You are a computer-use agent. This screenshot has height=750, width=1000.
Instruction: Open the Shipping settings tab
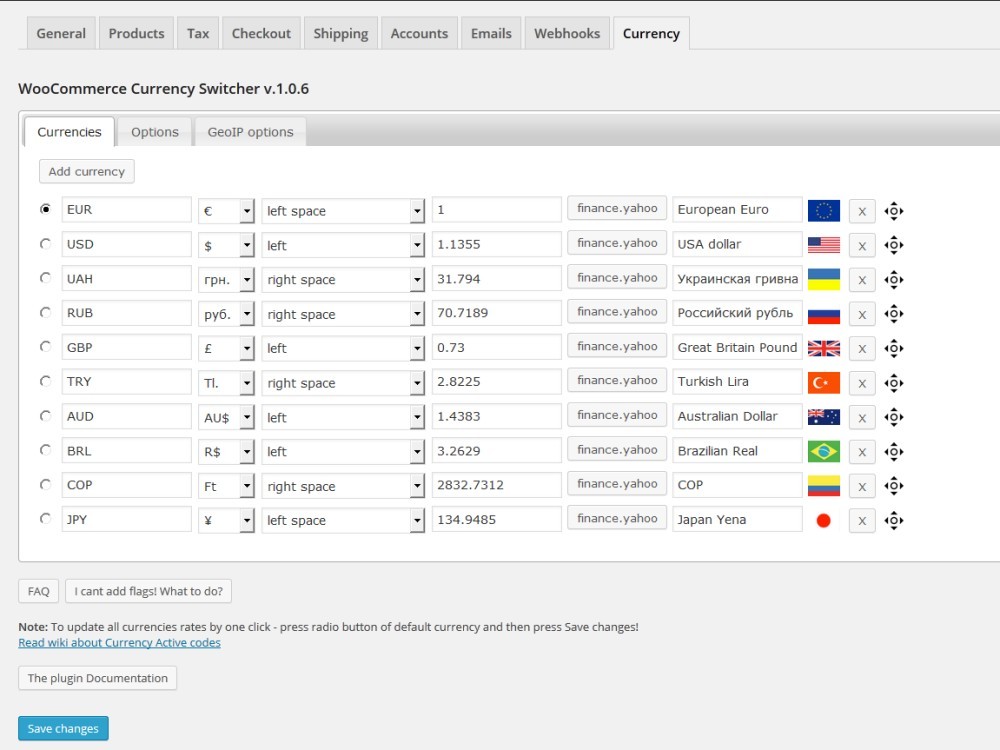click(x=340, y=33)
